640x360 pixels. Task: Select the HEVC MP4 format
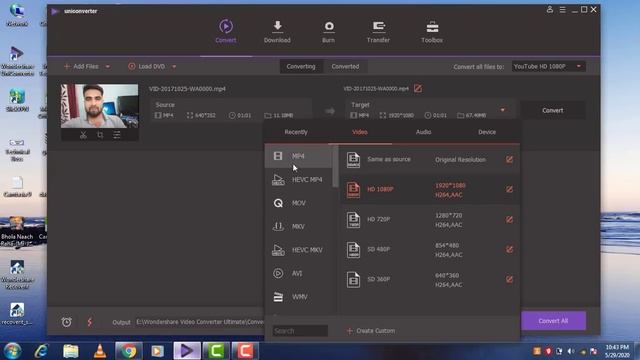pyautogui.click(x=299, y=180)
